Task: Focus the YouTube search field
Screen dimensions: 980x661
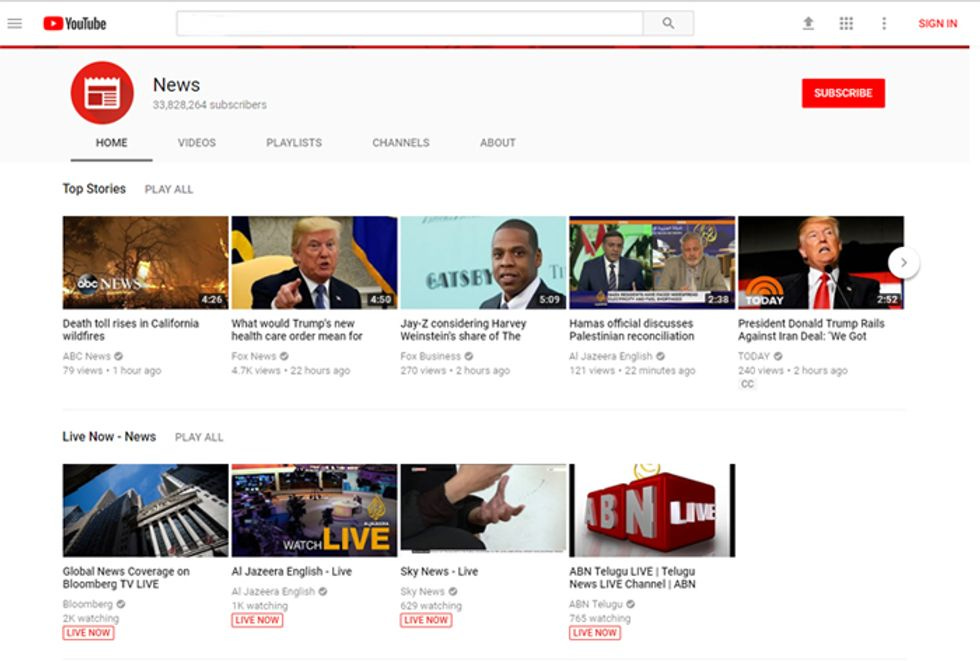Action: coord(410,24)
